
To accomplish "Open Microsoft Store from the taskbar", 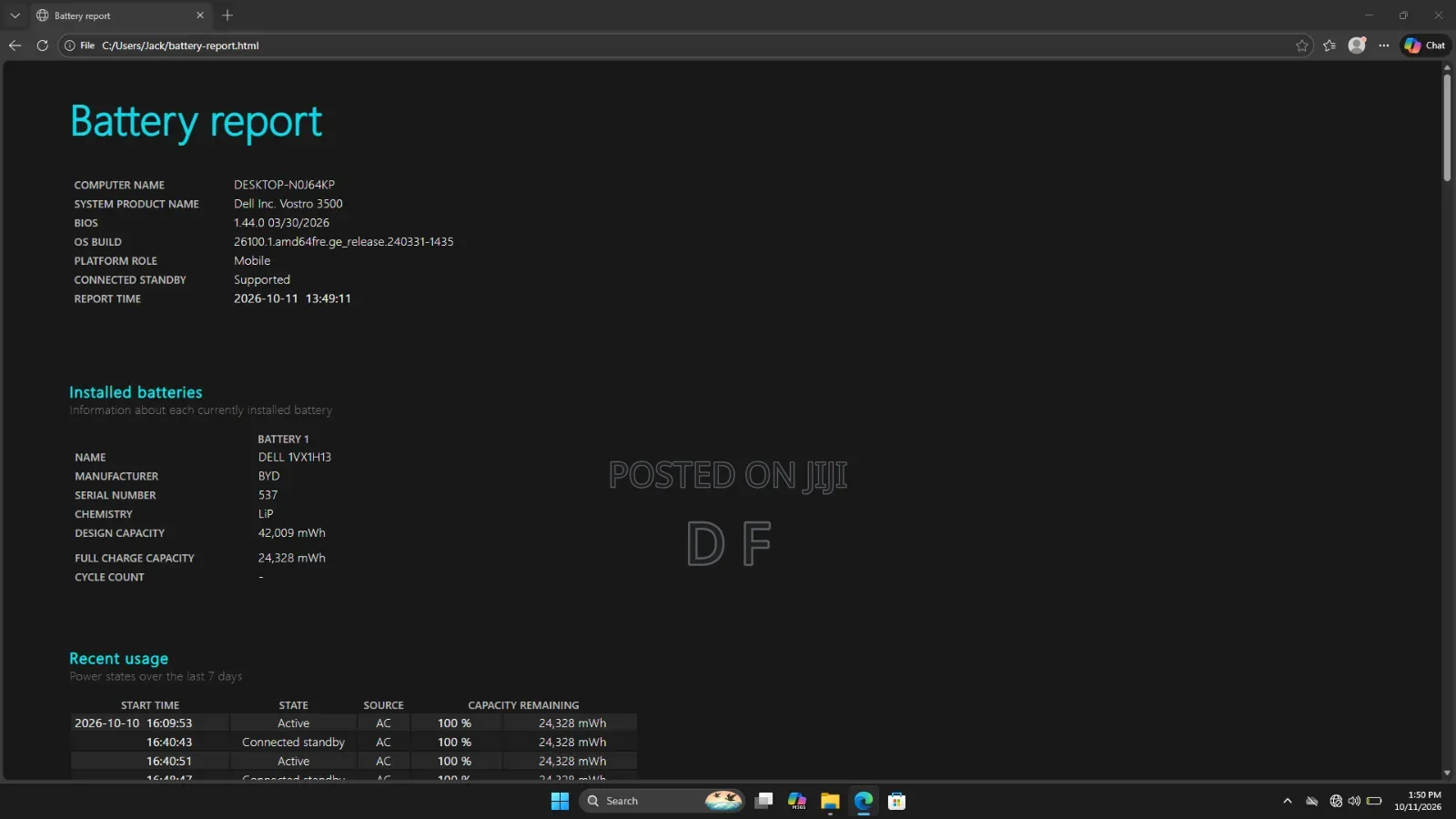I will tap(896, 801).
